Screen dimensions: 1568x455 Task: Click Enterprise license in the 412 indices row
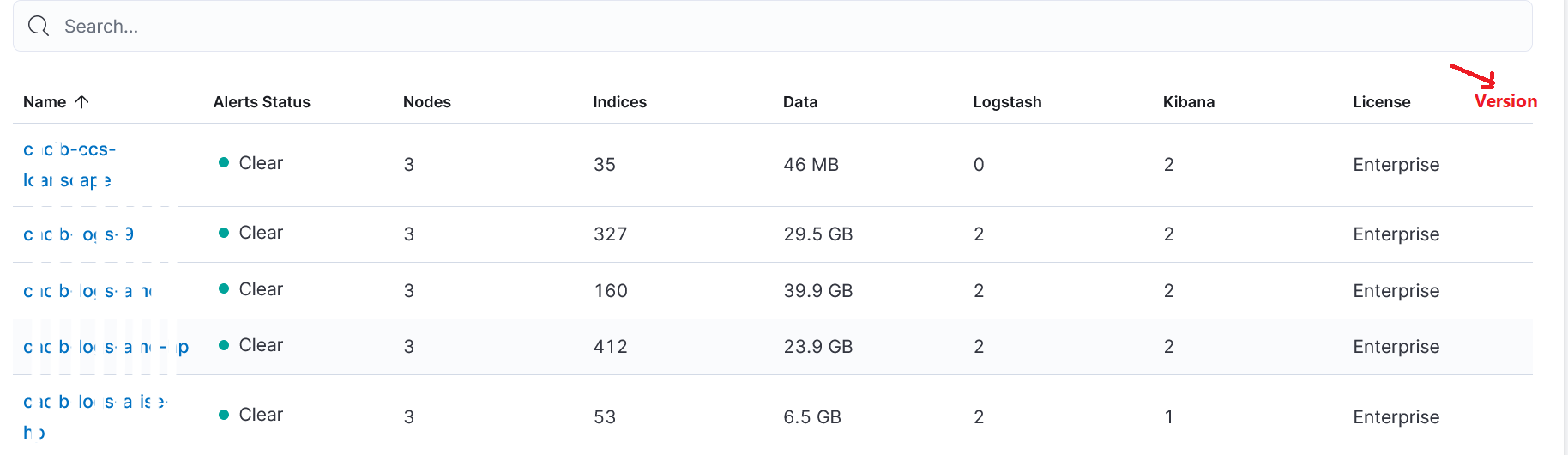[1396, 347]
